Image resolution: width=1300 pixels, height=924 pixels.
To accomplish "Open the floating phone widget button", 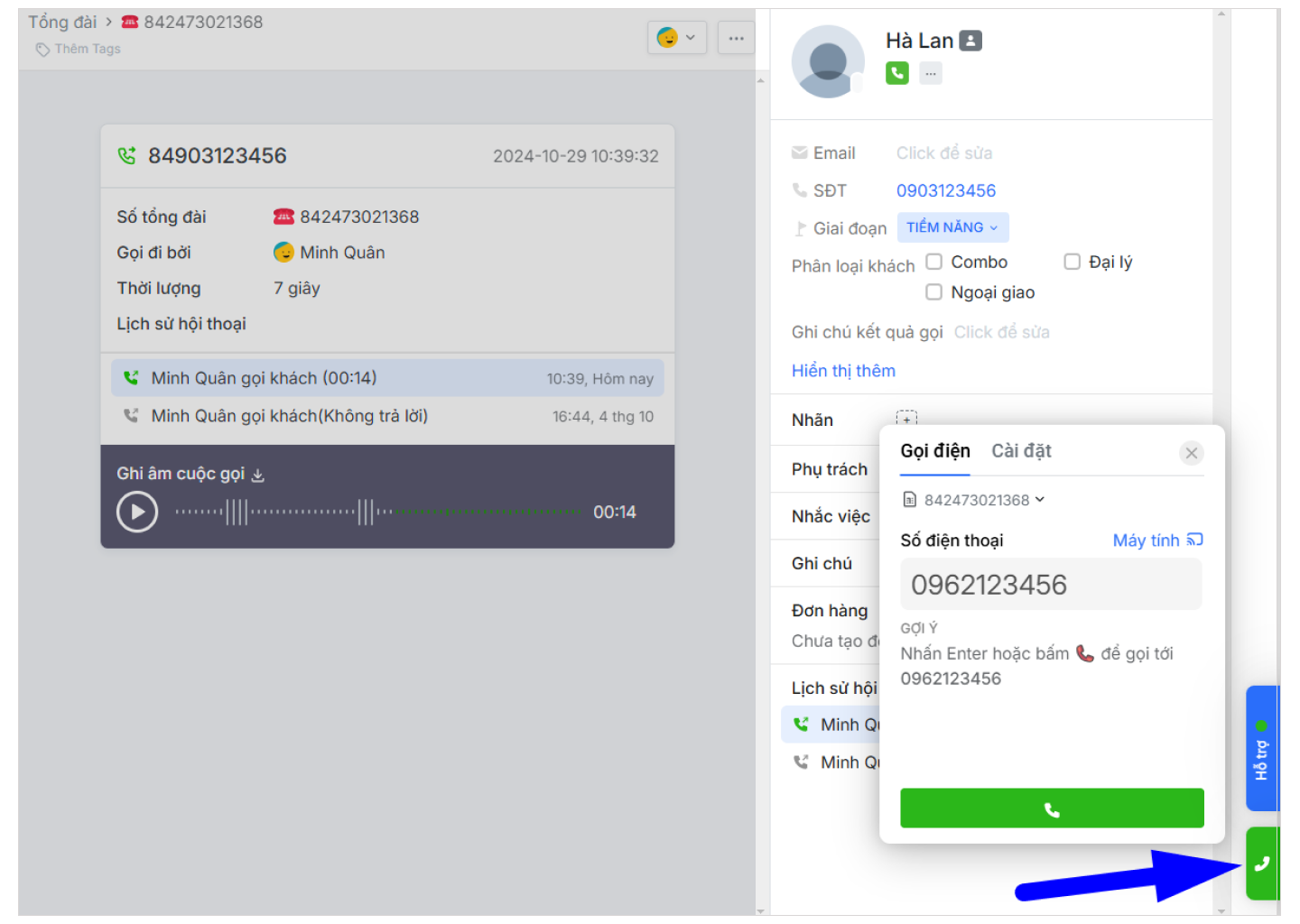I will [x=1262, y=864].
